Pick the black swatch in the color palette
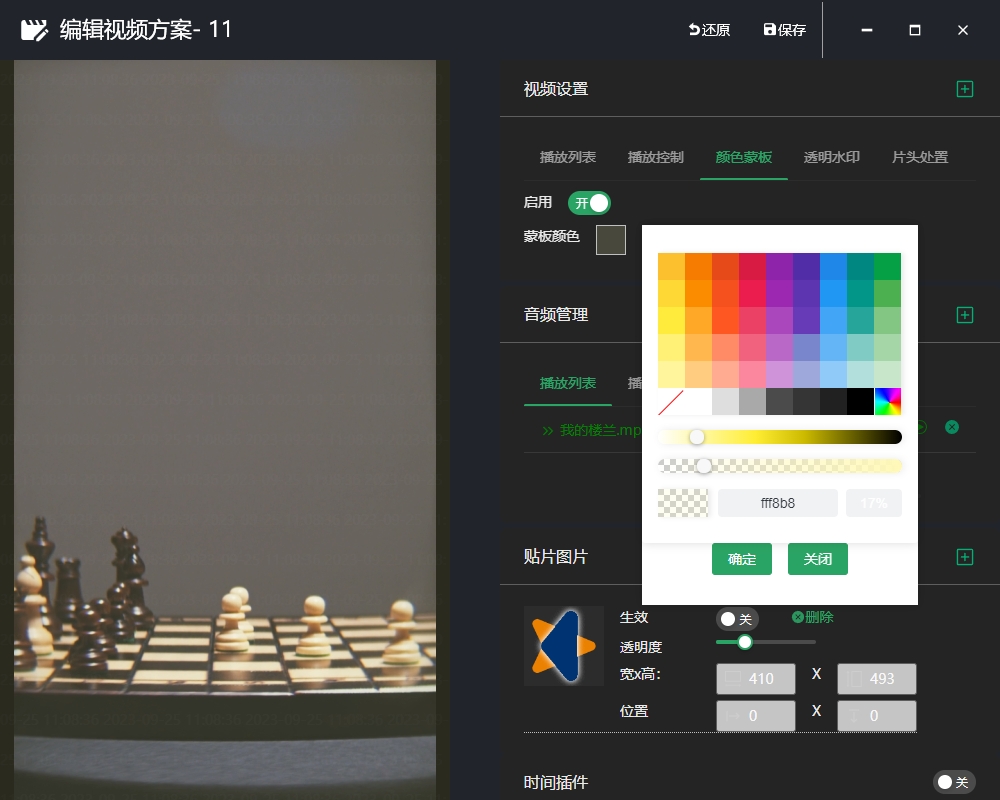 [x=860, y=401]
